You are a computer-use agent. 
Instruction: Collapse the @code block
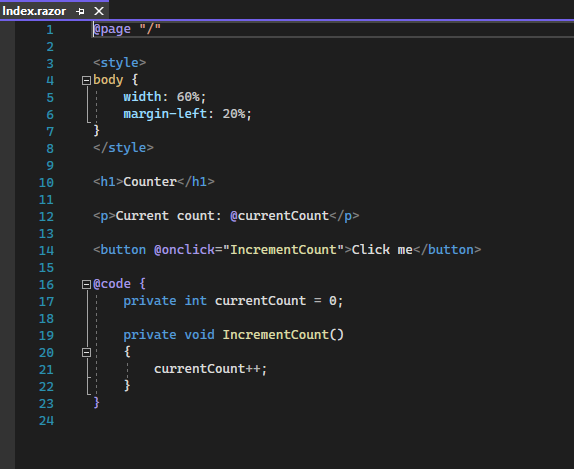pyautogui.click(x=86, y=284)
